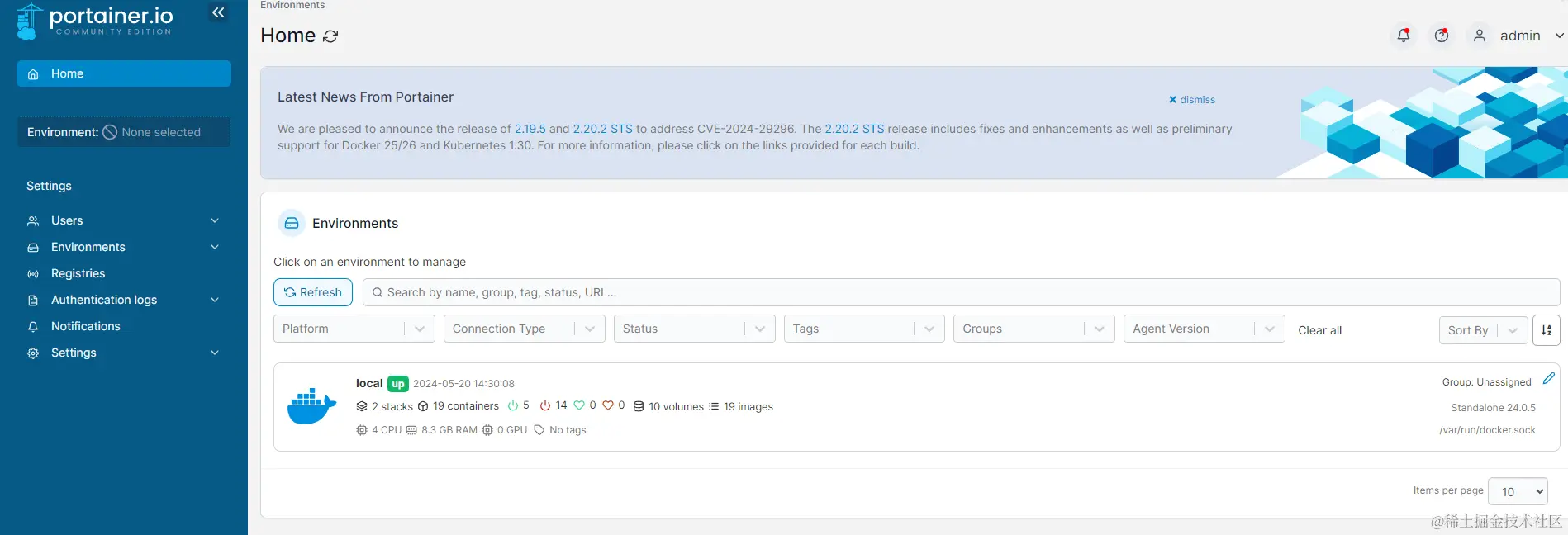Open the Platform filter dropdown
The height and width of the screenshot is (535, 1568).
coord(354,329)
